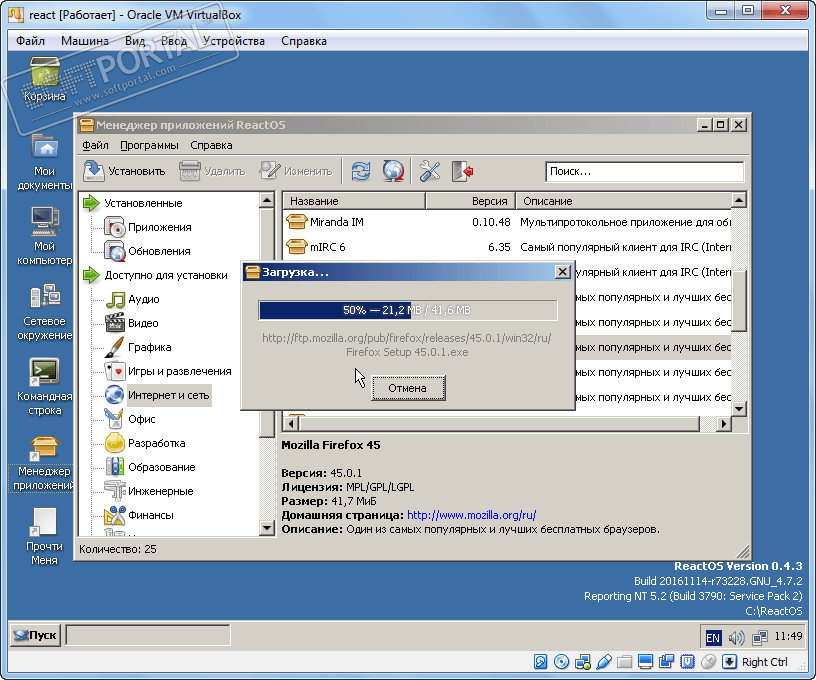
Task: Open Менеджер приложений desktop shortcut
Action: tap(43, 463)
